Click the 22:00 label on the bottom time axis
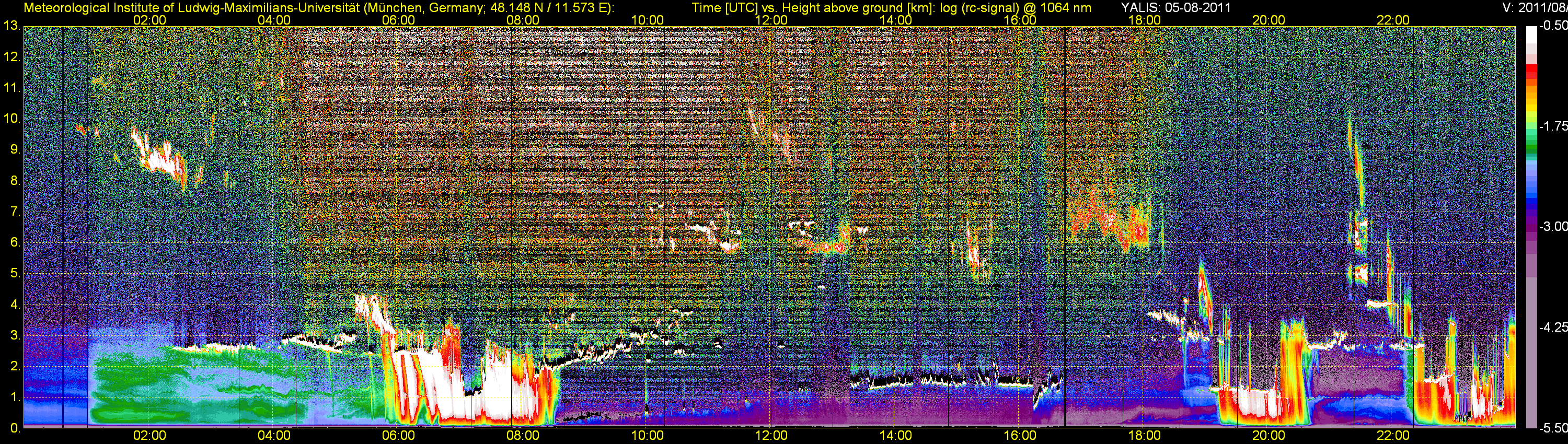Screen dimensions: 1568x444 (1393, 436)
